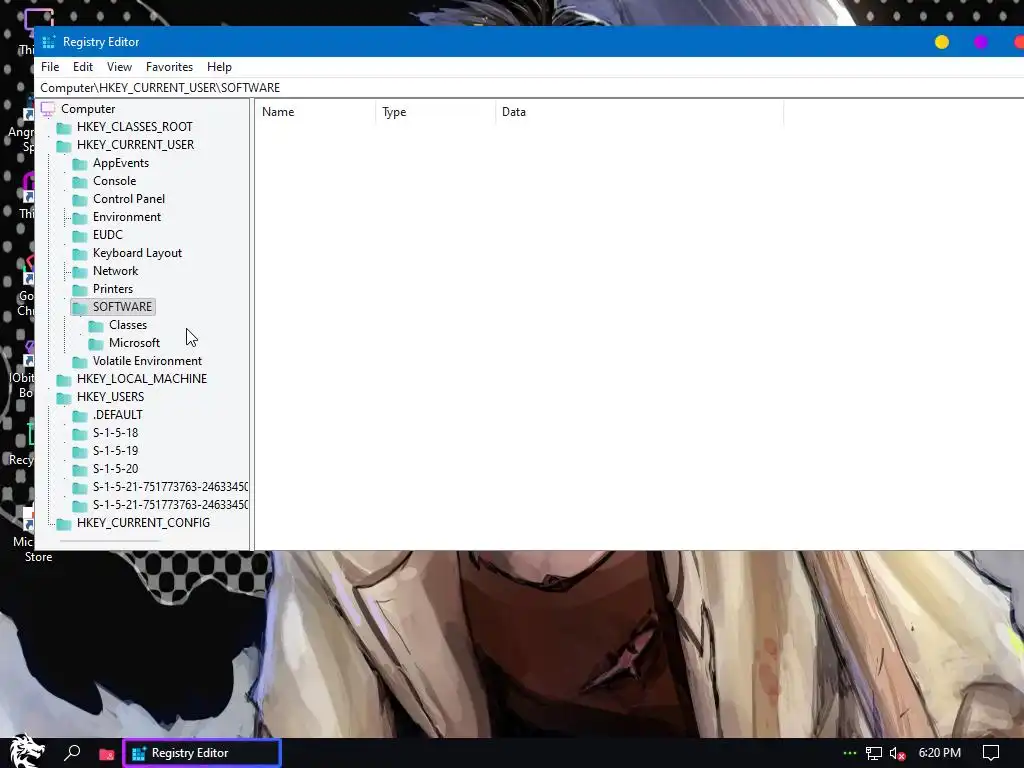Select HKEY_LOCAL_MACHINE key label
The width and height of the screenshot is (1024, 768).
point(142,379)
